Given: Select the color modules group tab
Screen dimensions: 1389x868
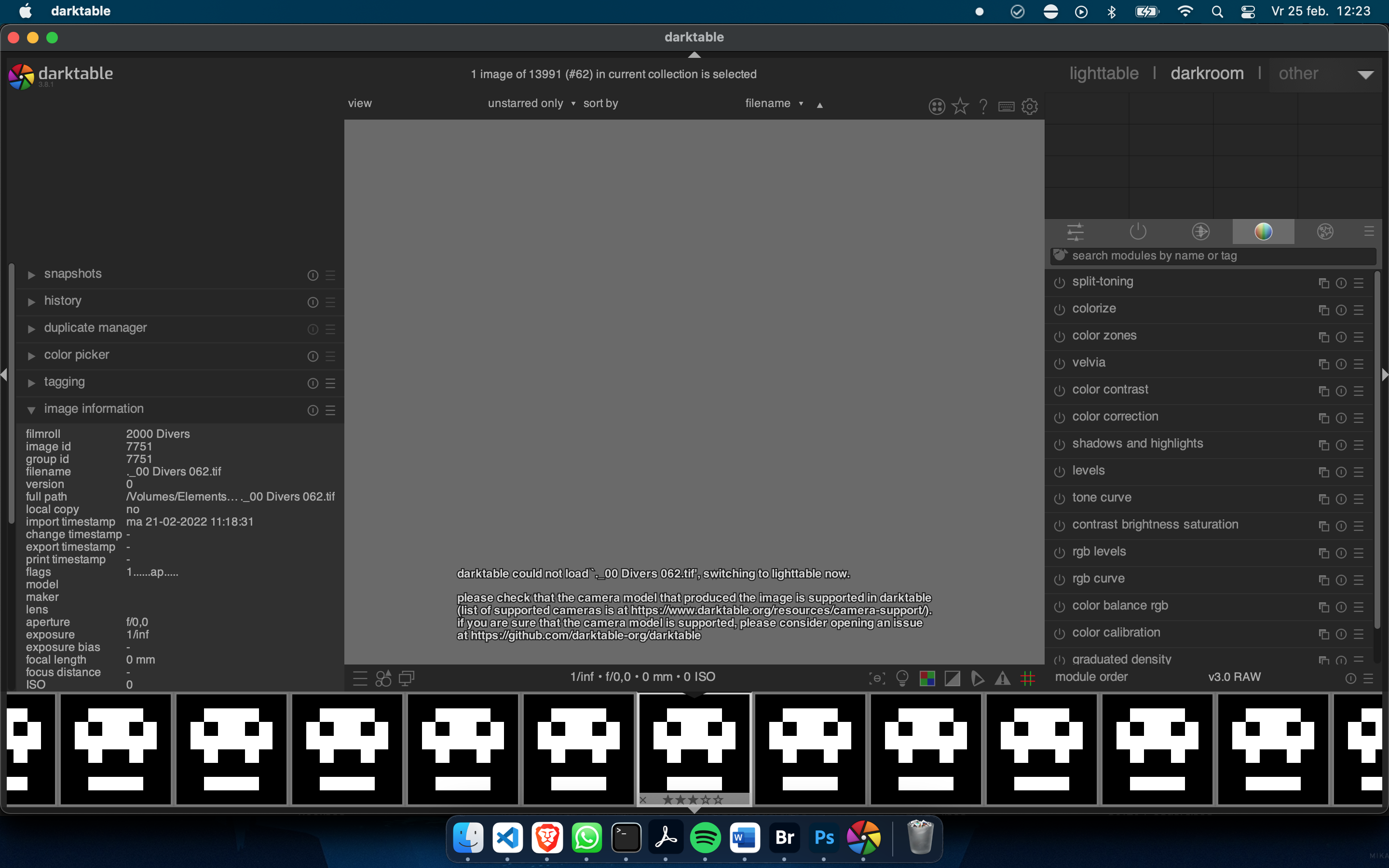Looking at the screenshot, I should tap(1263, 231).
